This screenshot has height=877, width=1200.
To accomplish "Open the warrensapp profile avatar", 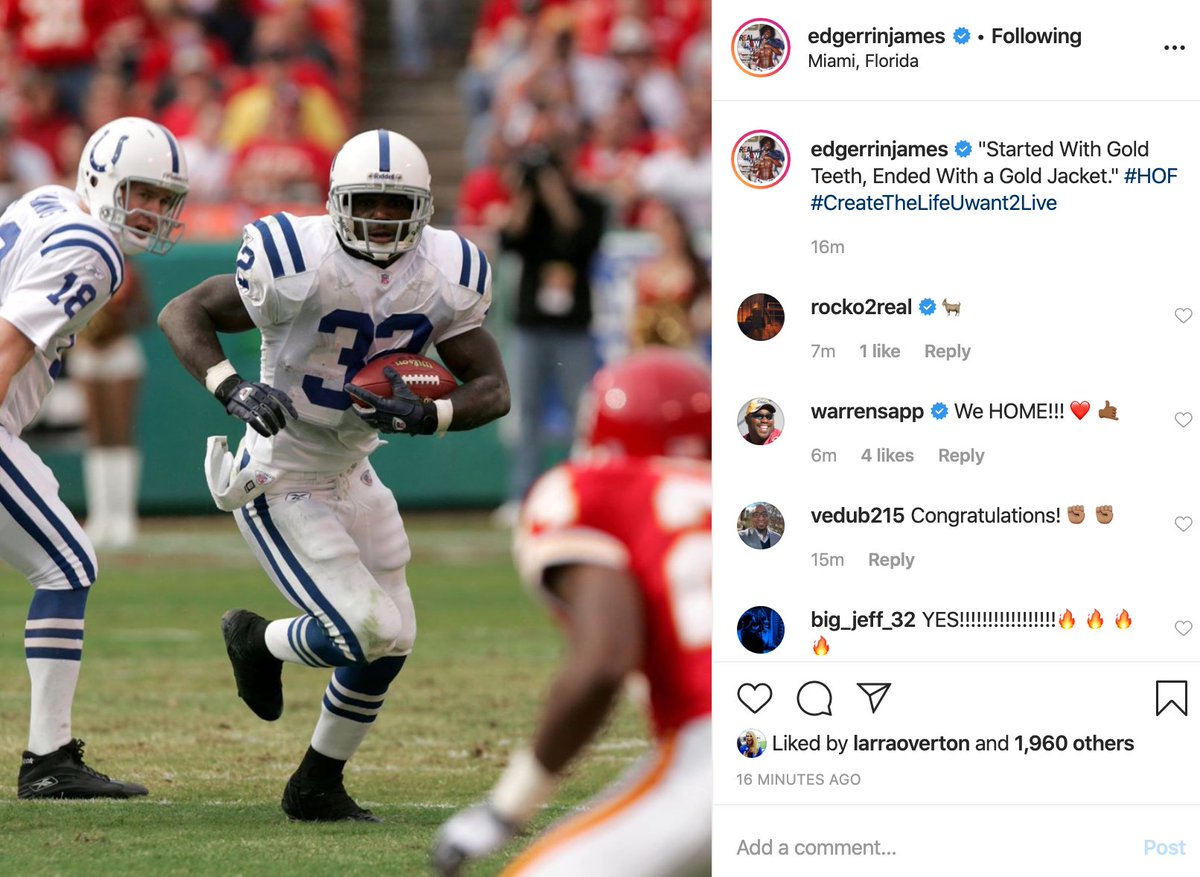I will [761, 421].
